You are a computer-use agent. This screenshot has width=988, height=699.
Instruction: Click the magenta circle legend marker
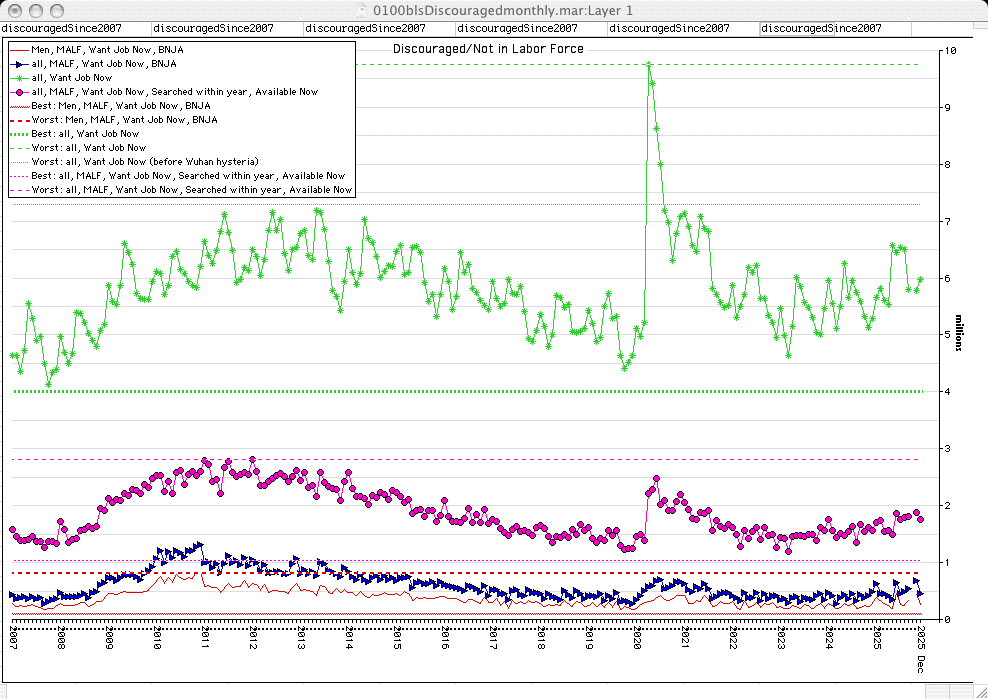click(20, 91)
